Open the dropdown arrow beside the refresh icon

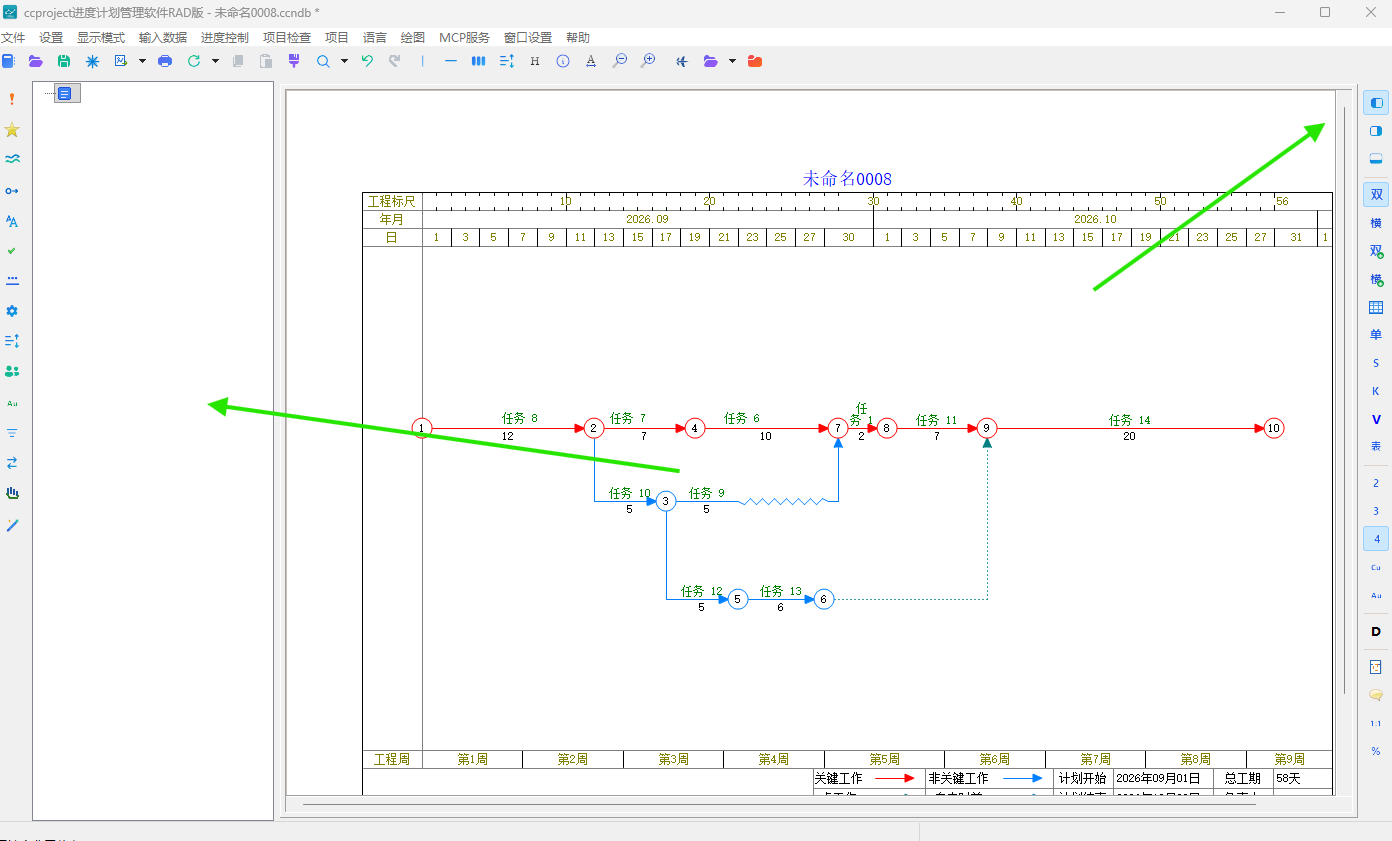pos(215,61)
